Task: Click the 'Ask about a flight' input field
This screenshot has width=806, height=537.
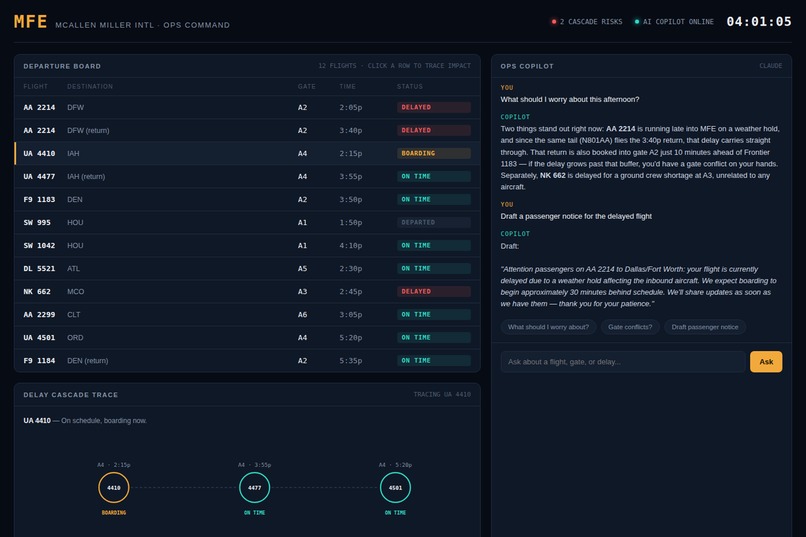Action: coord(622,362)
